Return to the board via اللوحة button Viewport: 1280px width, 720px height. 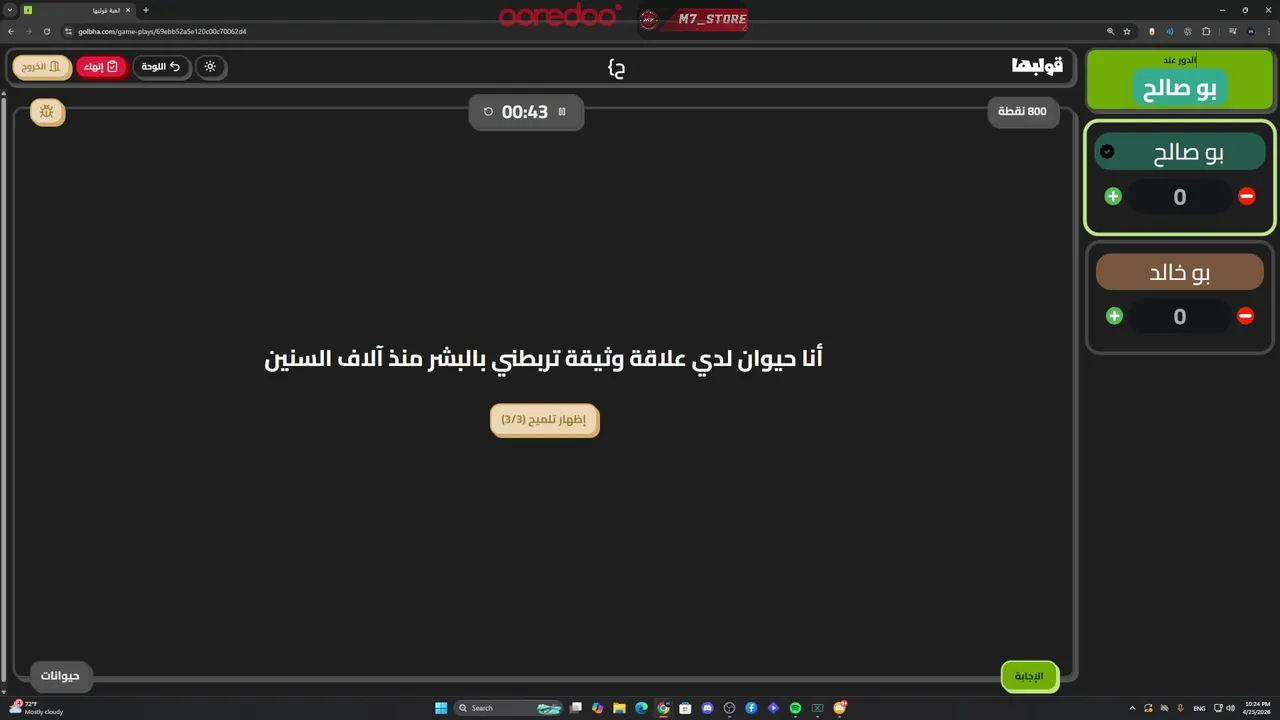161,67
